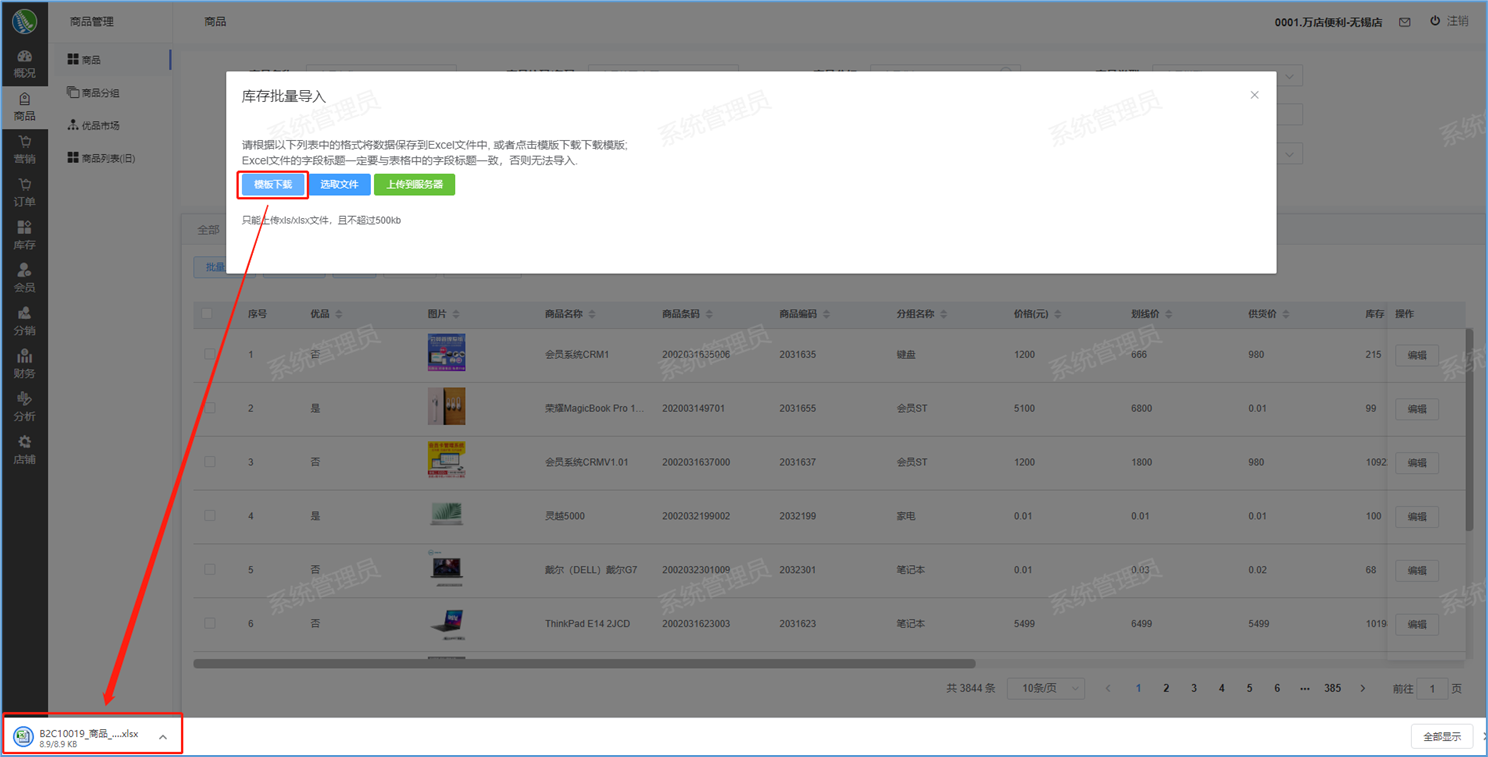The width and height of the screenshot is (1488, 757).
Task: Open the 店铺 settings gear icon
Action: tap(24, 450)
